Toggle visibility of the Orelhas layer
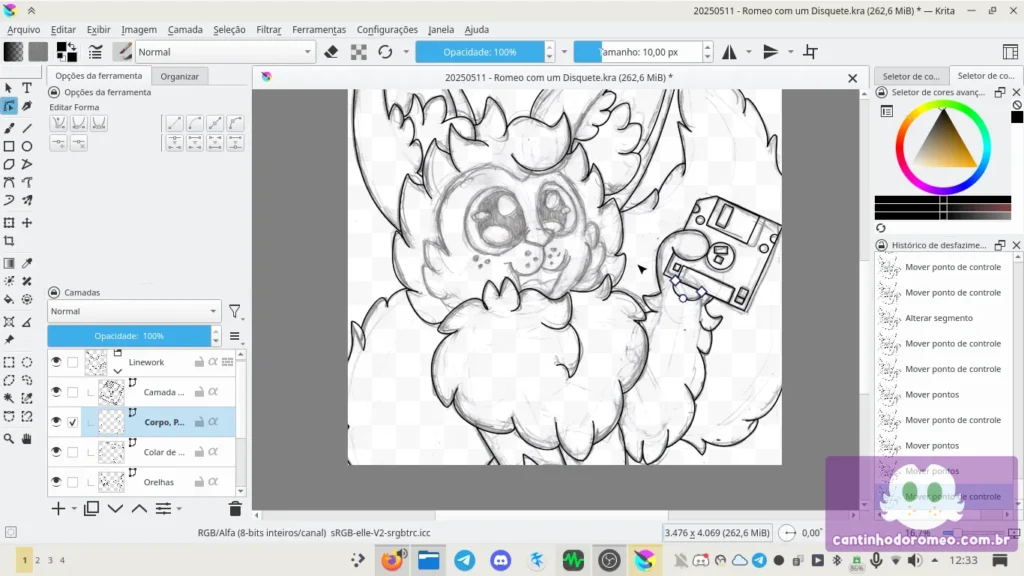This screenshot has width=1024, height=576. (56, 482)
